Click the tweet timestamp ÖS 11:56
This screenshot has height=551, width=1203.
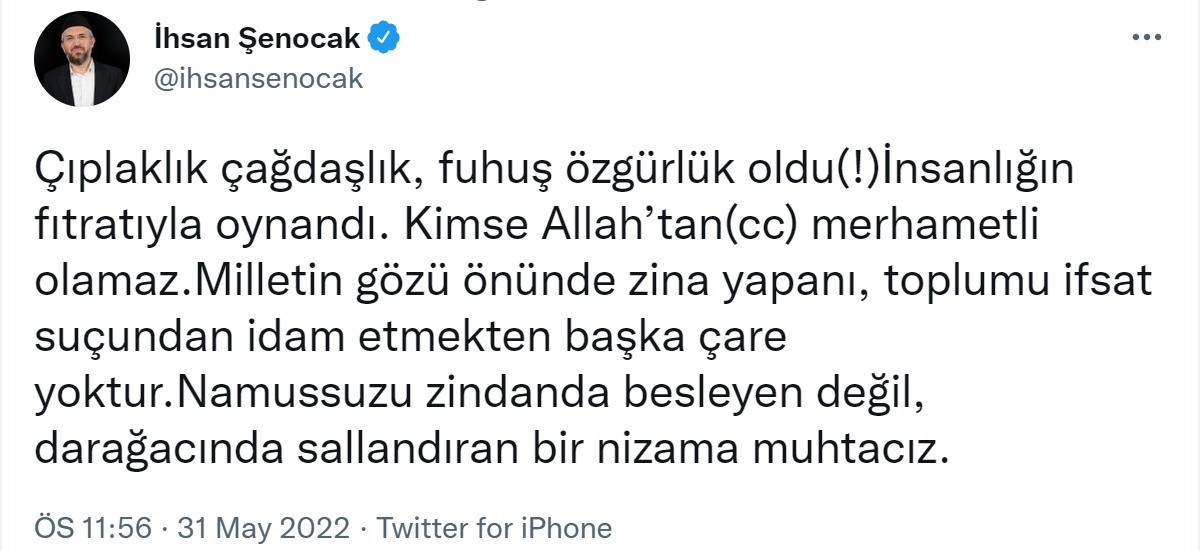[x=92, y=527]
